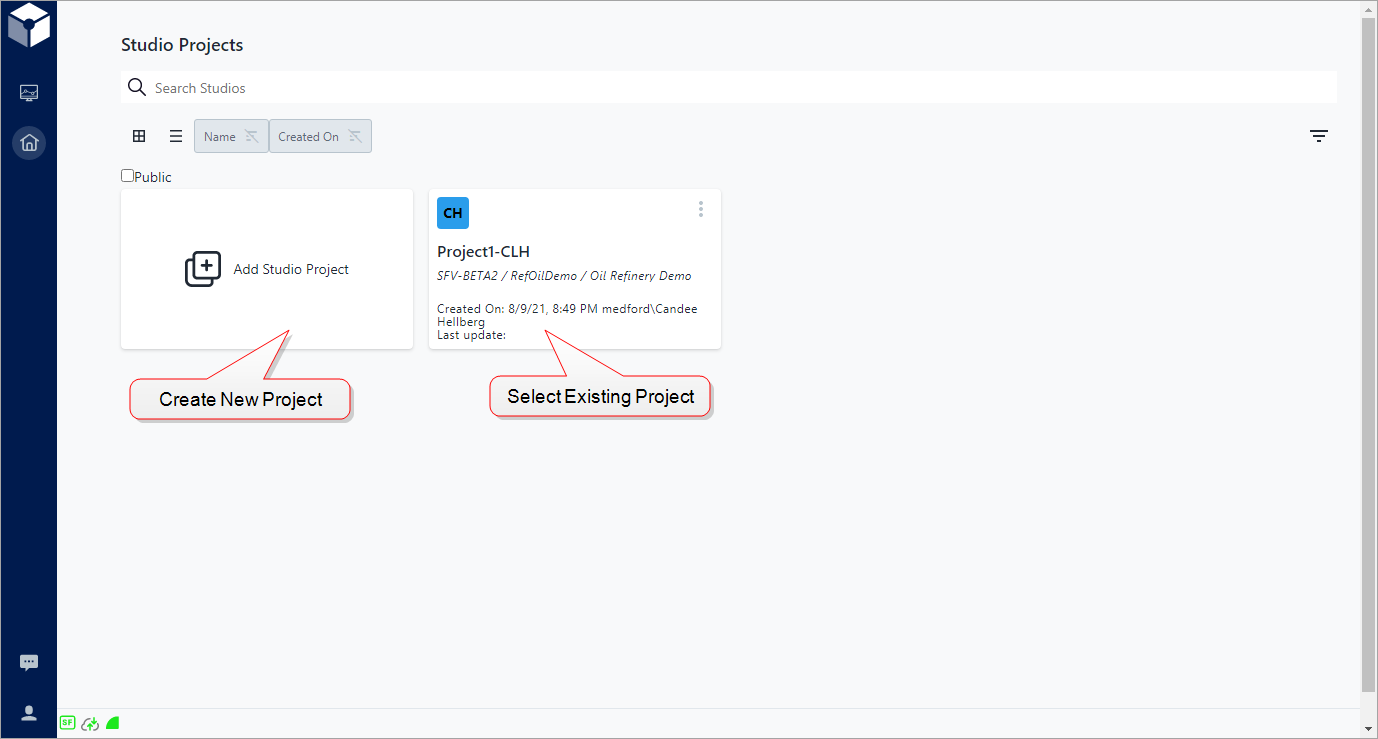Click the CH avatar badge on Project1-CLH
Screen dimensions: 1378x739
tap(452, 212)
